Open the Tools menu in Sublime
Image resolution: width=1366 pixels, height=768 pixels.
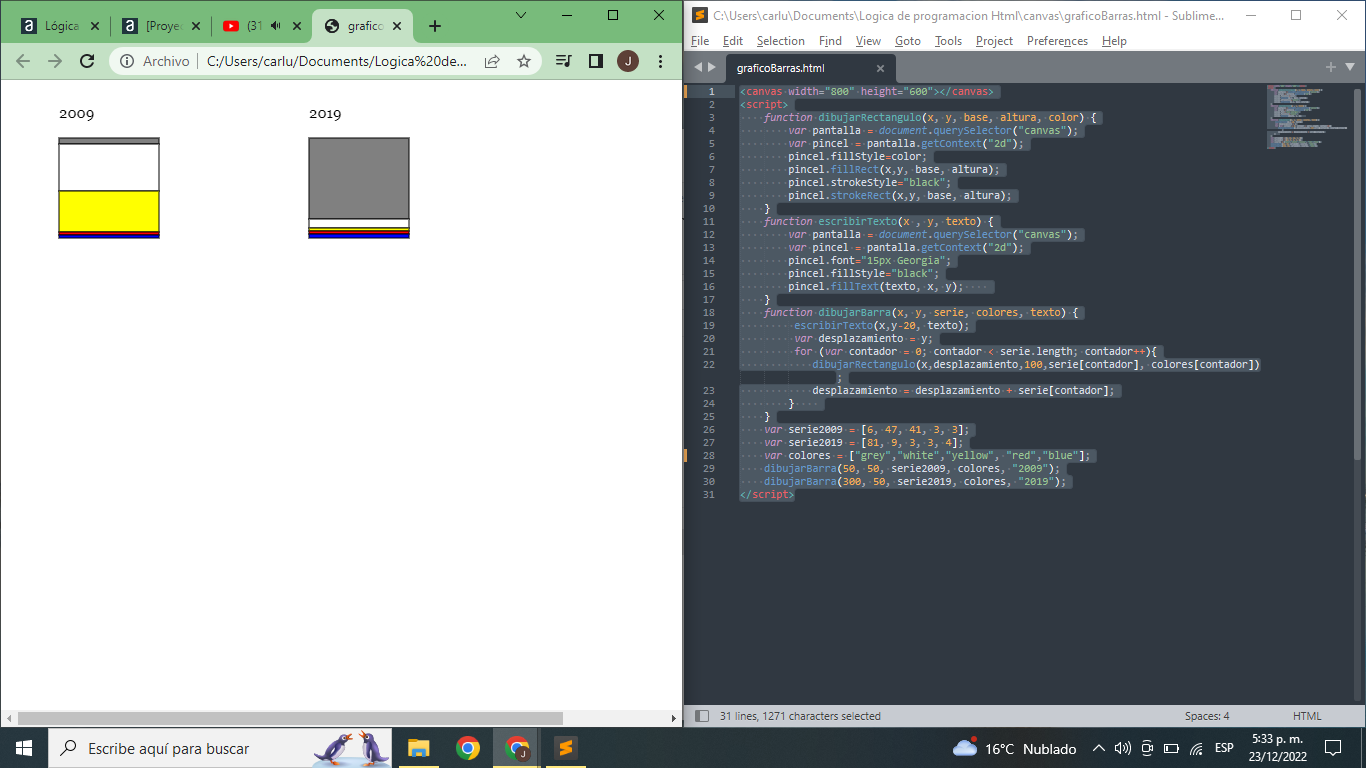pos(949,41)
